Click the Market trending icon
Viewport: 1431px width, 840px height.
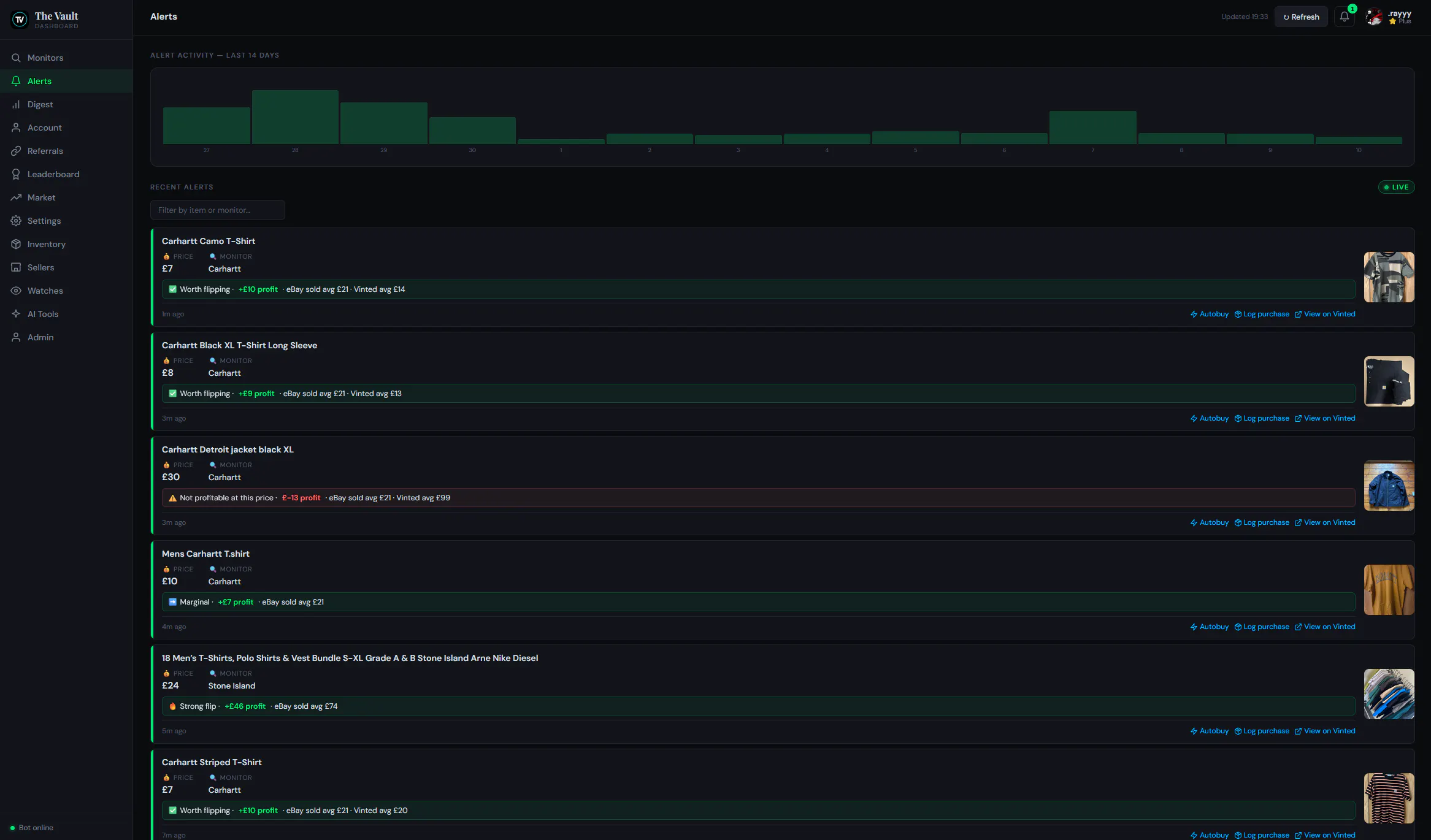tap(16, 197)
